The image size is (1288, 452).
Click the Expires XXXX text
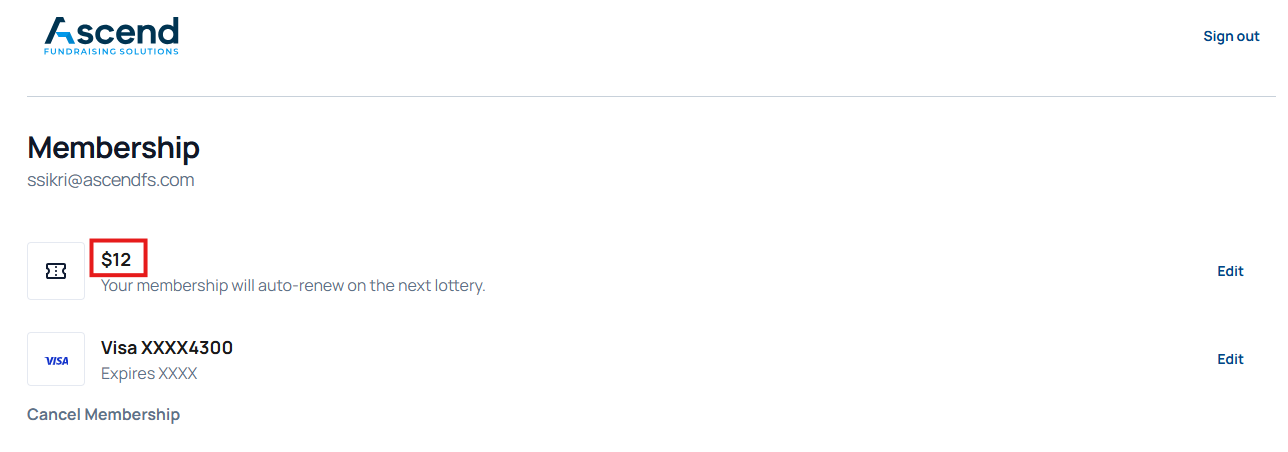tap(149, 374)
